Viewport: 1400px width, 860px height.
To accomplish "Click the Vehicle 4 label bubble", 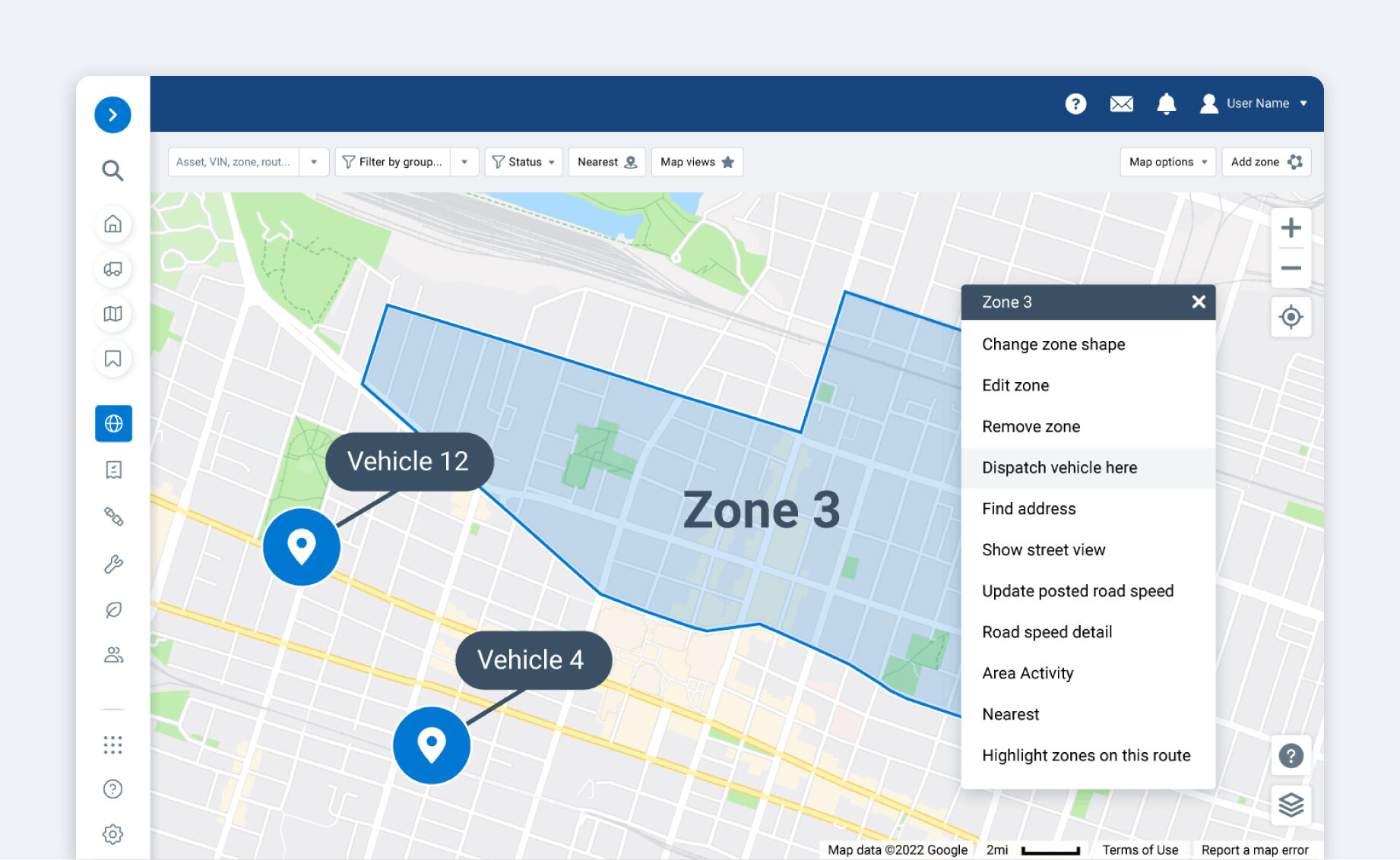I will [533, 660].
